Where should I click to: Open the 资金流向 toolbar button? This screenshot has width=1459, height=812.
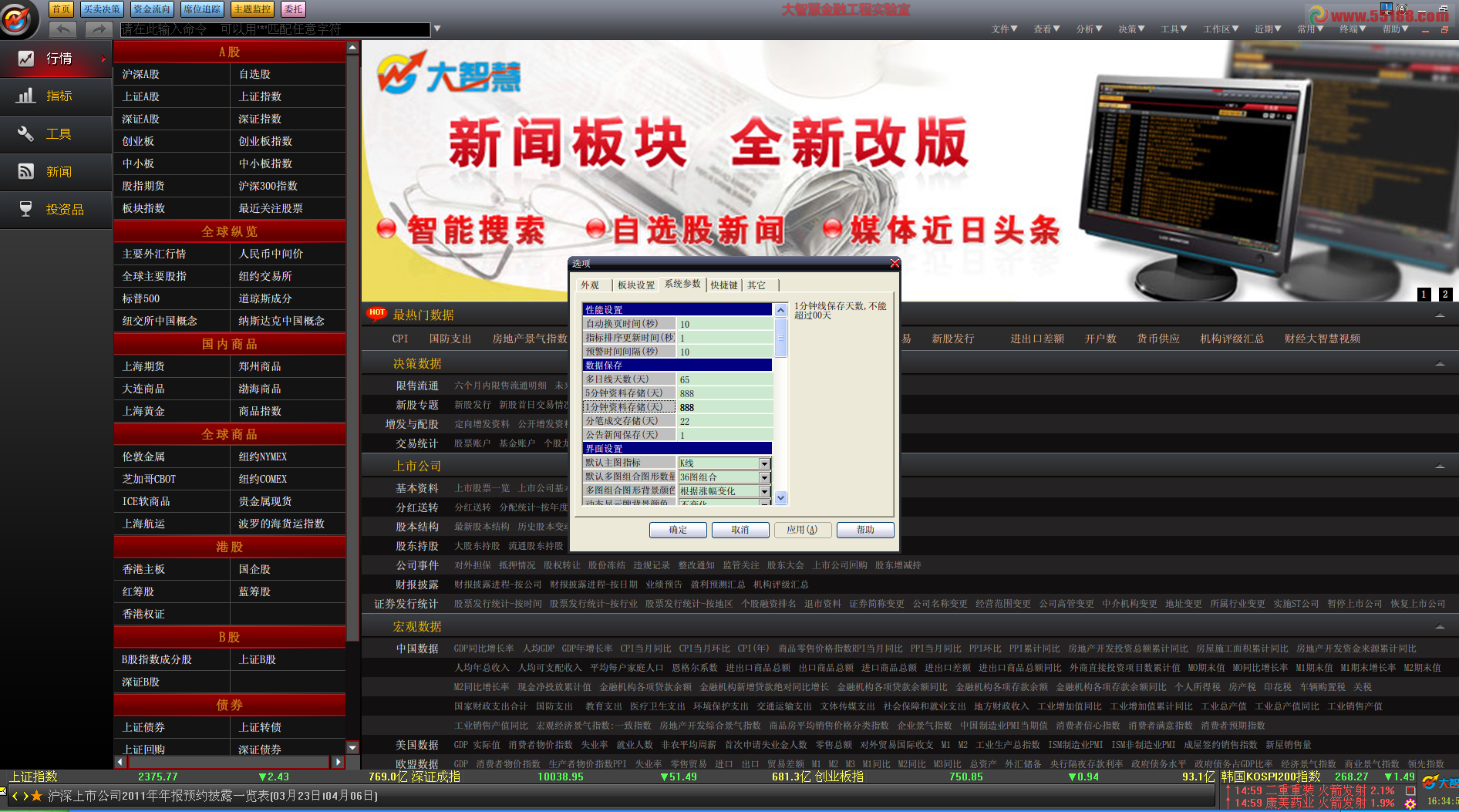152,9
